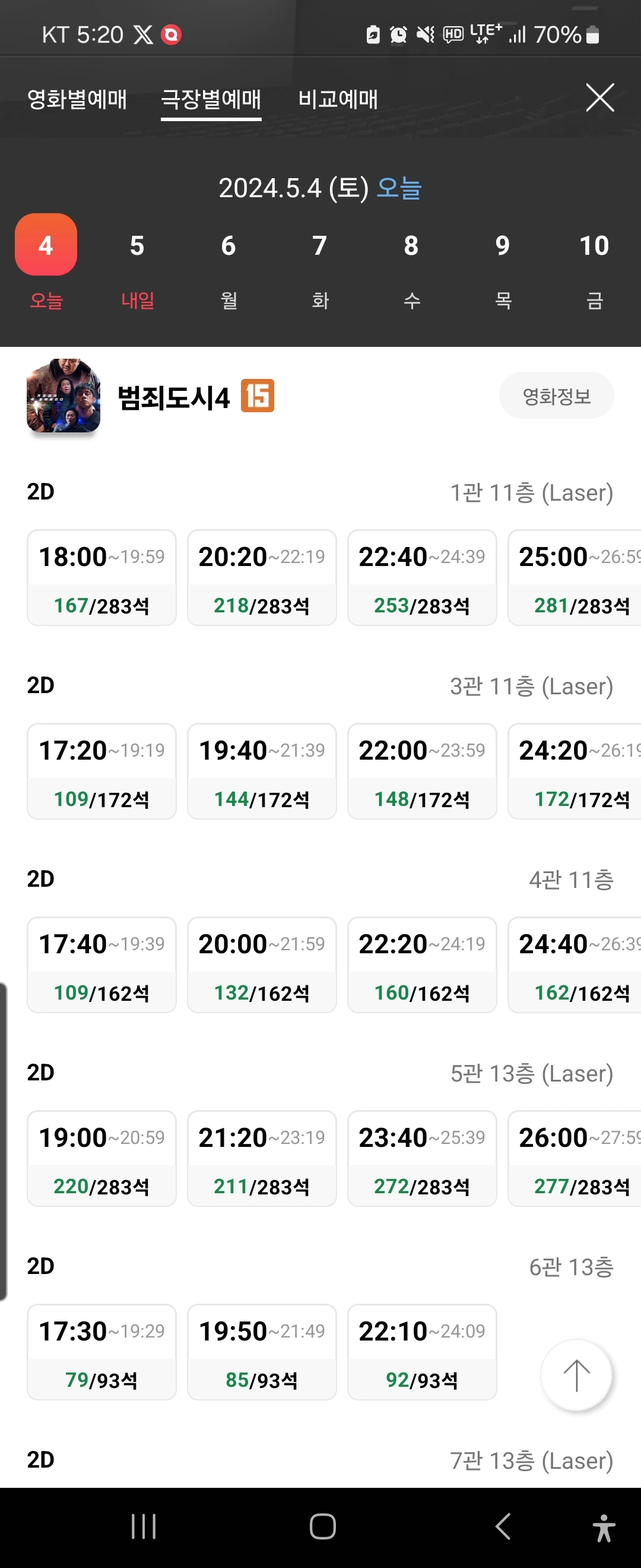Tap the accessibility figure icon
This screenshot has width=641, height=1568.
[x=603, y=1527]
